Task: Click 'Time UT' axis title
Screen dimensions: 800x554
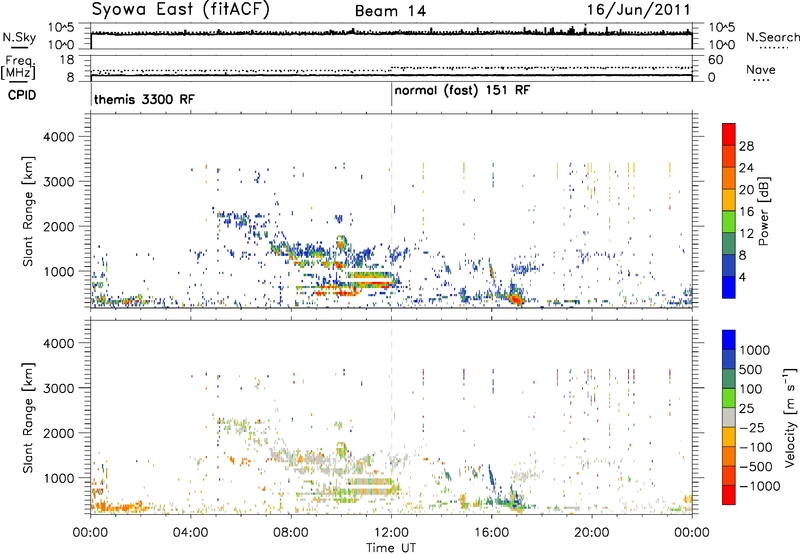Action: 391,548
